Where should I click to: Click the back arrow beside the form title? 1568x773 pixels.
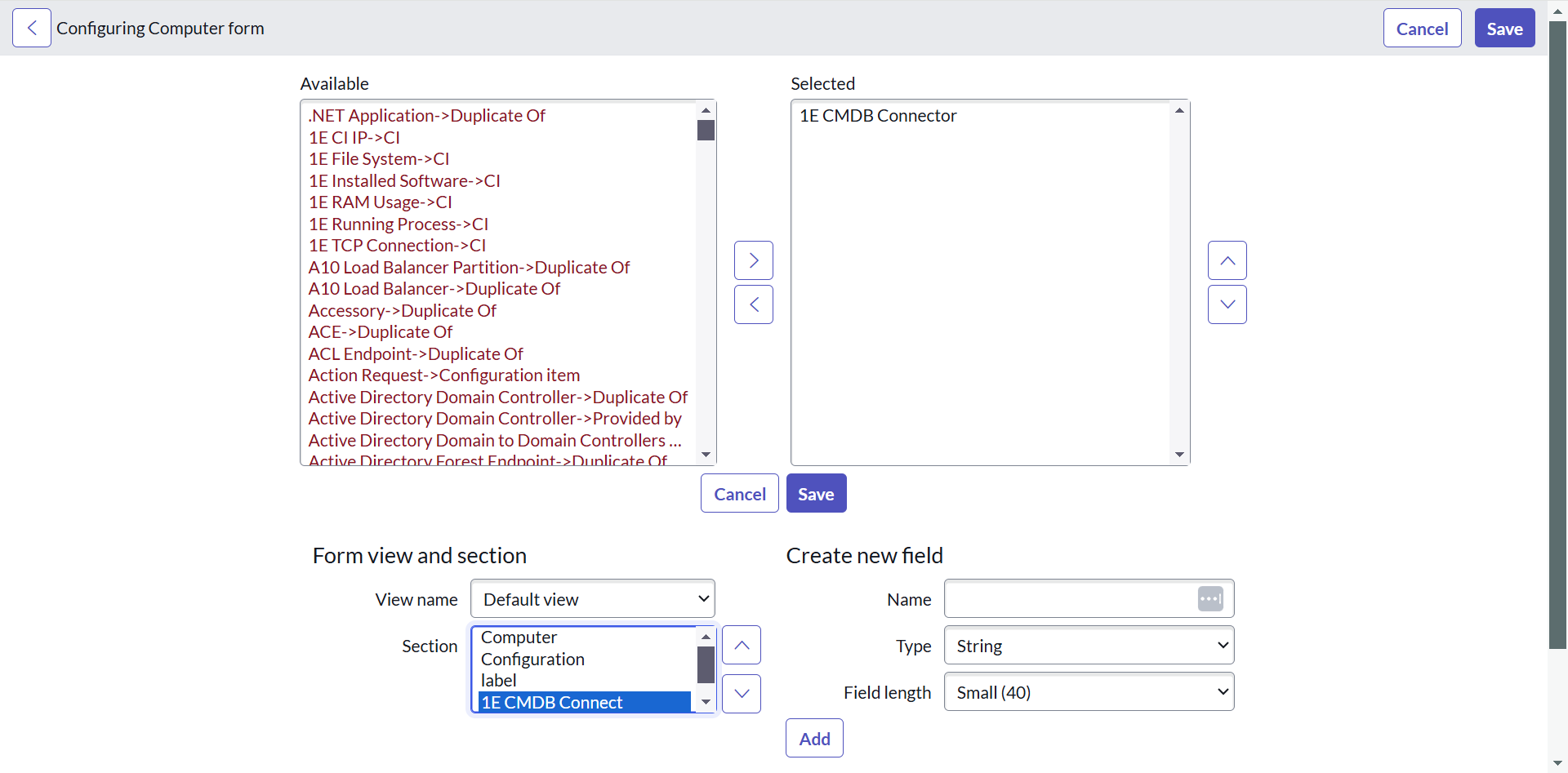coord(32,29)
